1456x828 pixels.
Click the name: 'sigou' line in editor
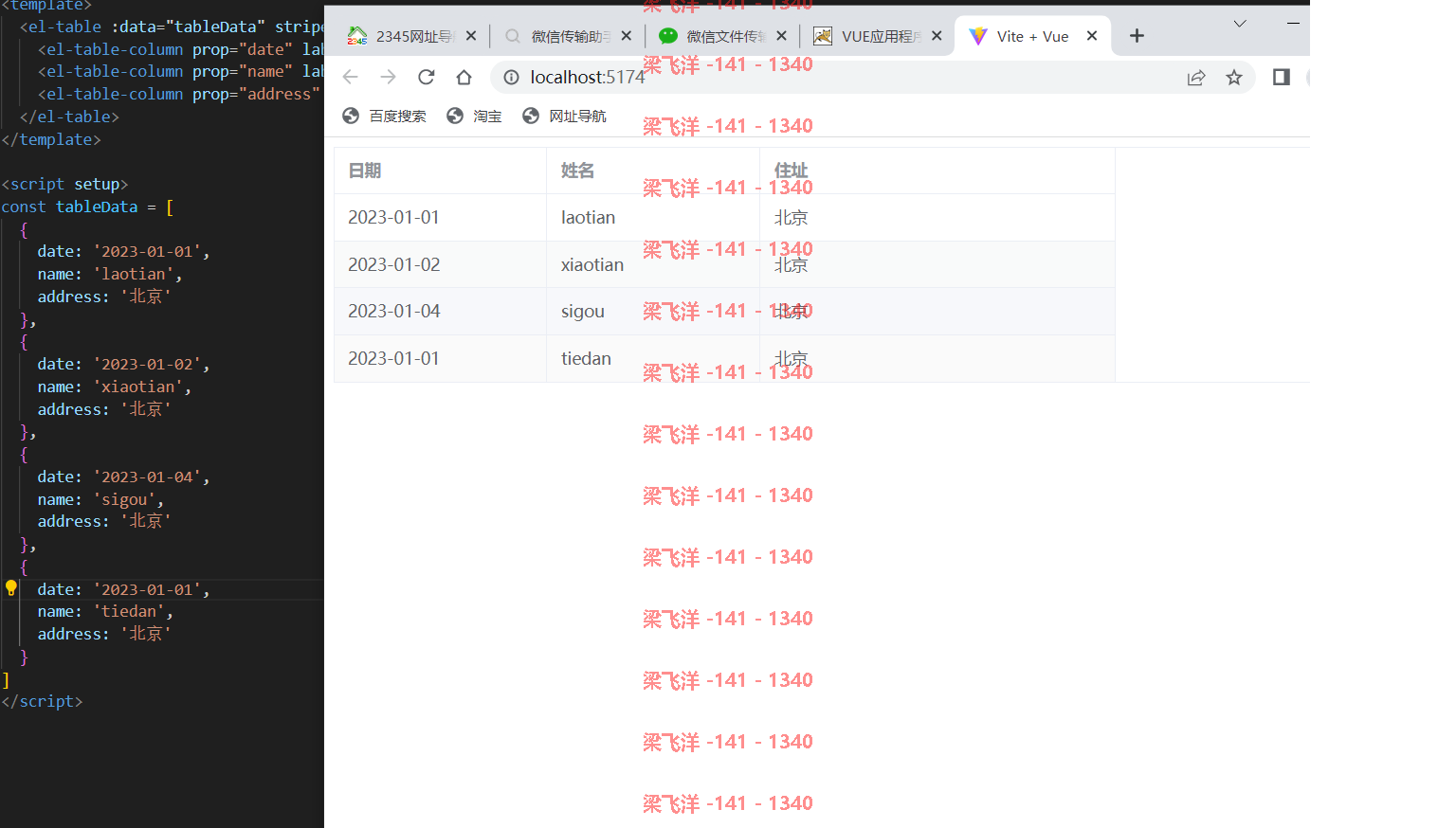pos(100,499)
